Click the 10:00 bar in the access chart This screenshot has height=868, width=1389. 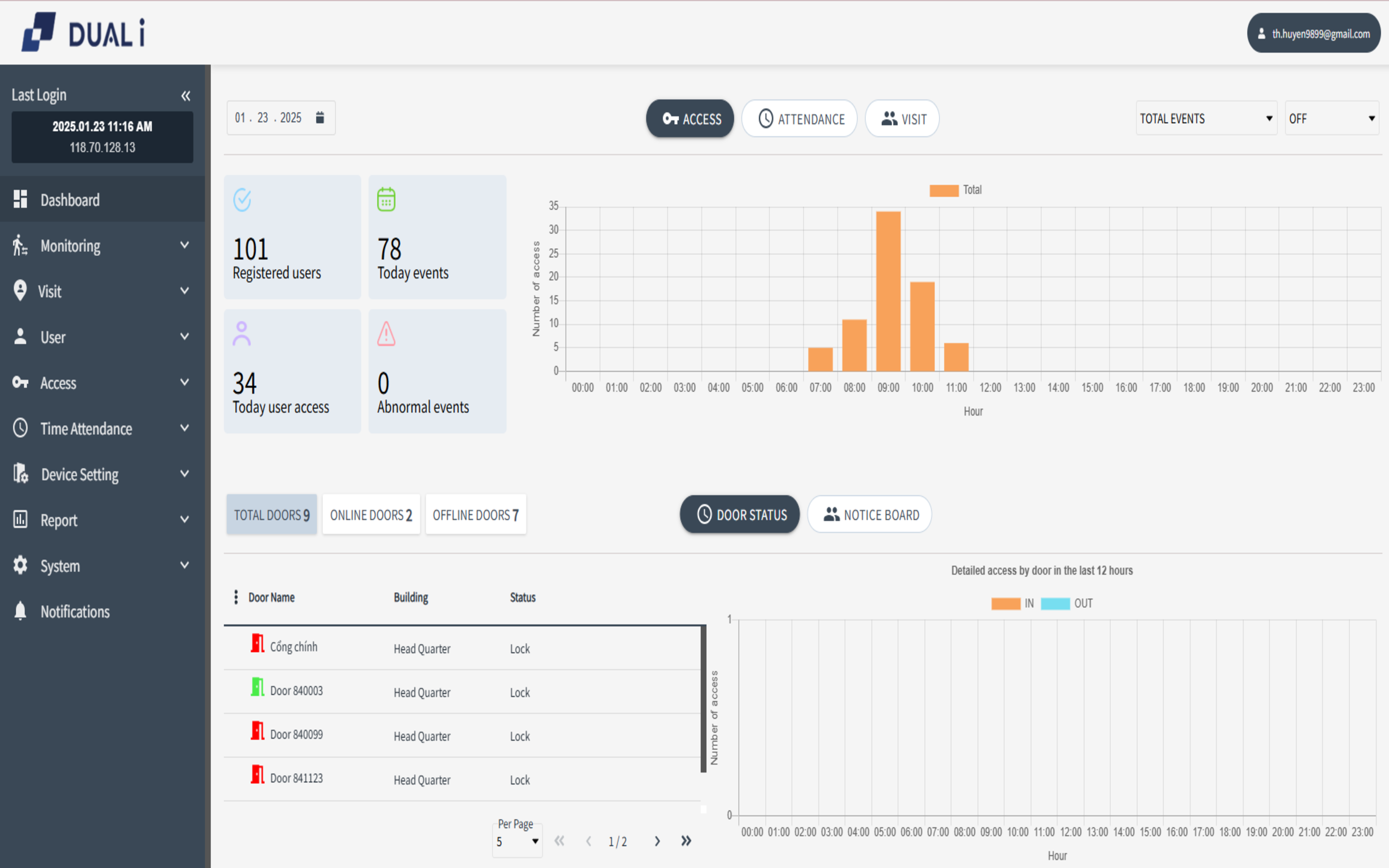(x=922, y=326)
